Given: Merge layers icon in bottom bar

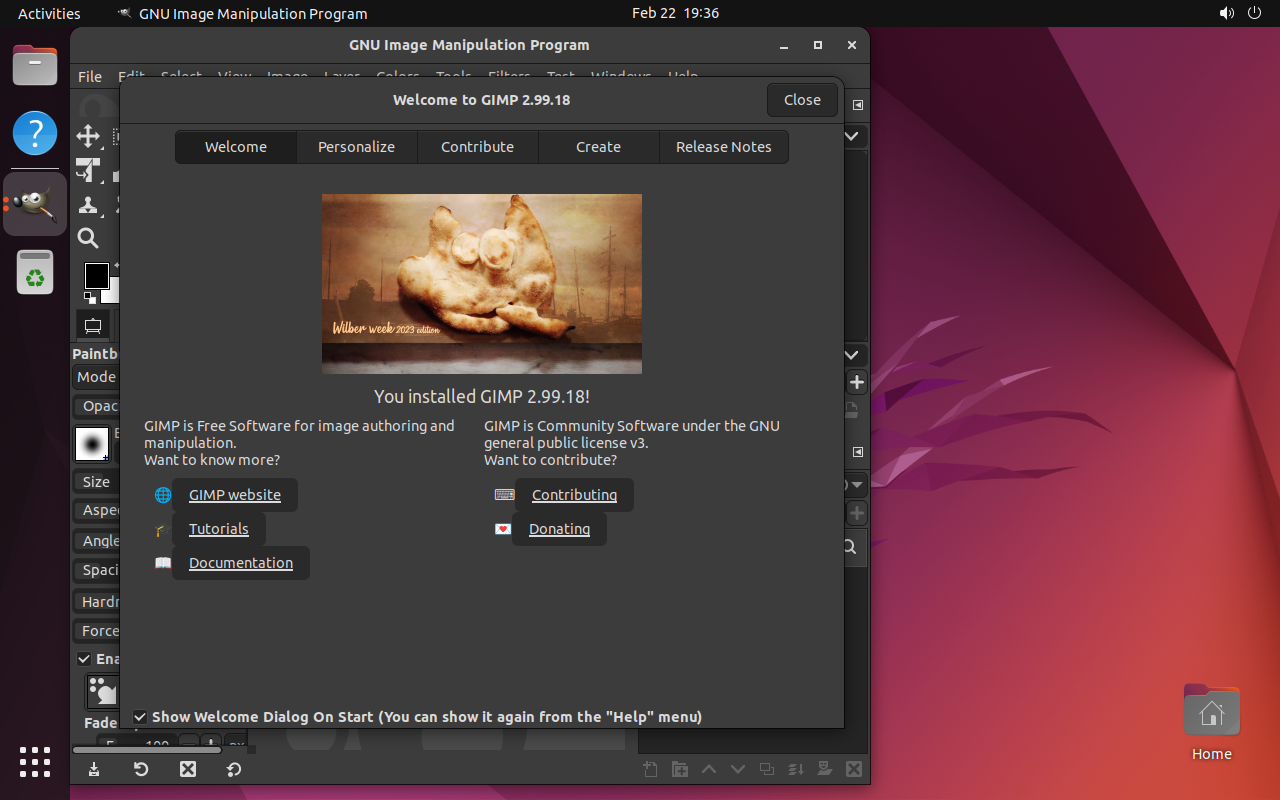Looking at the screenshot, I should [x=796, y=769].
